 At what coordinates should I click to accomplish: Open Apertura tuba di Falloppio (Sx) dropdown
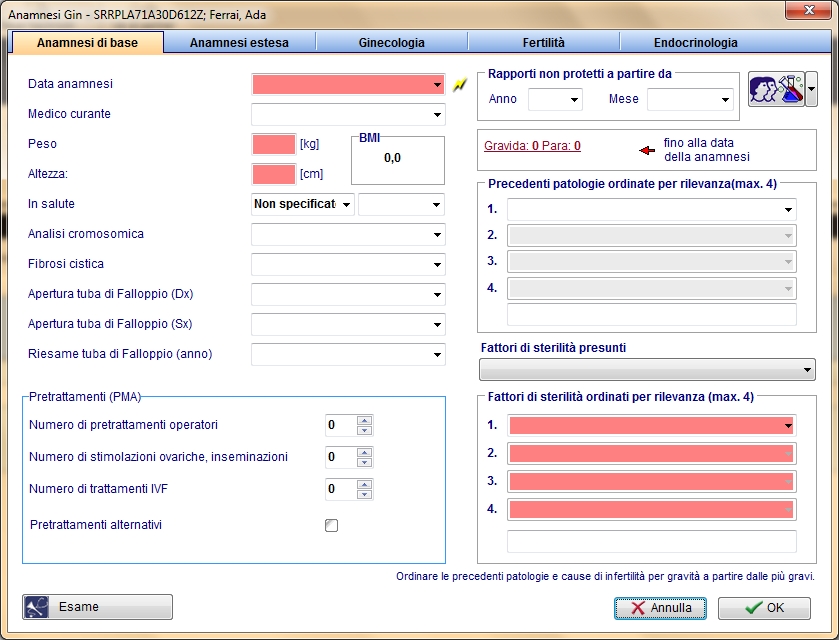437,324
